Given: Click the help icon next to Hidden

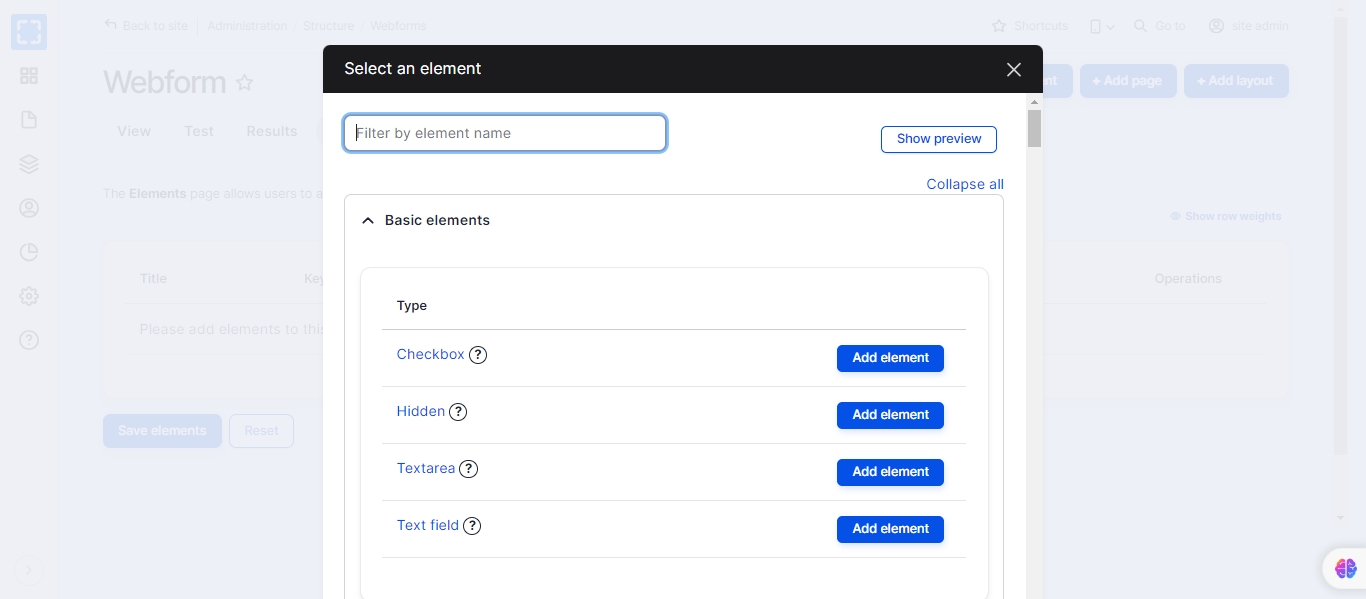Looking at the screenshot, I should coord(458,412).
